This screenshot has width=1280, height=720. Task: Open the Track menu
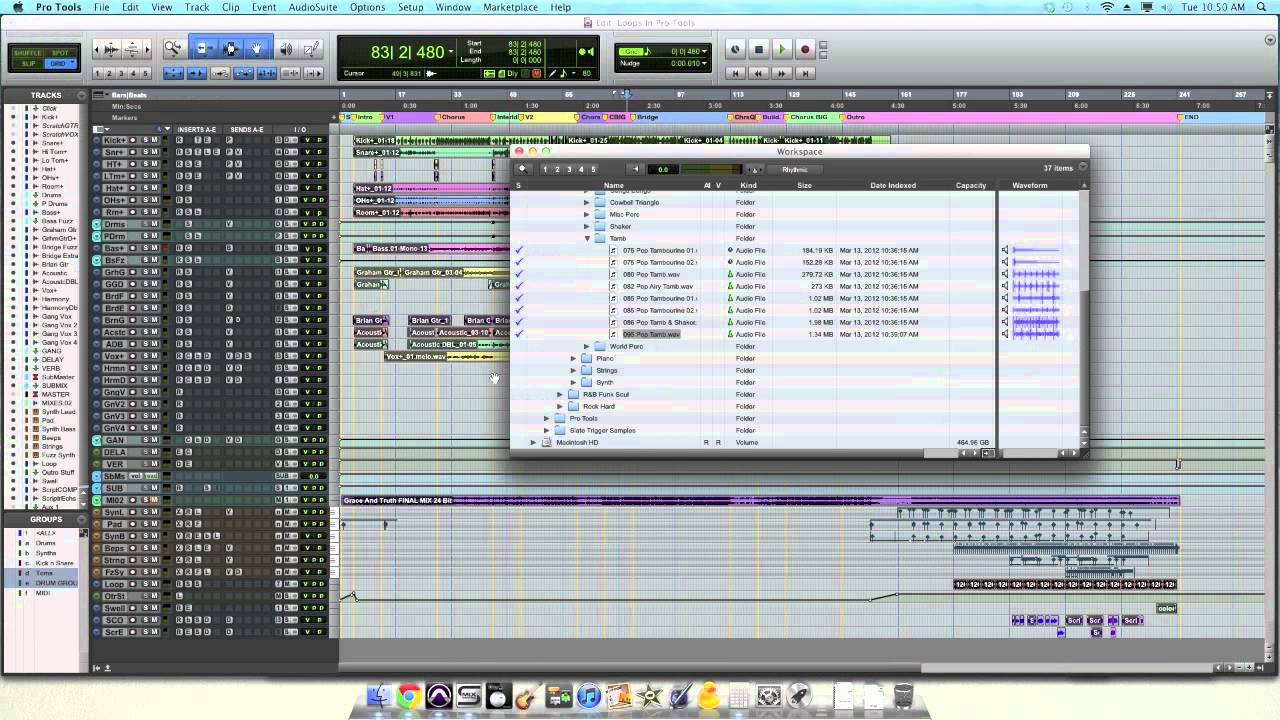click(197, 7)
